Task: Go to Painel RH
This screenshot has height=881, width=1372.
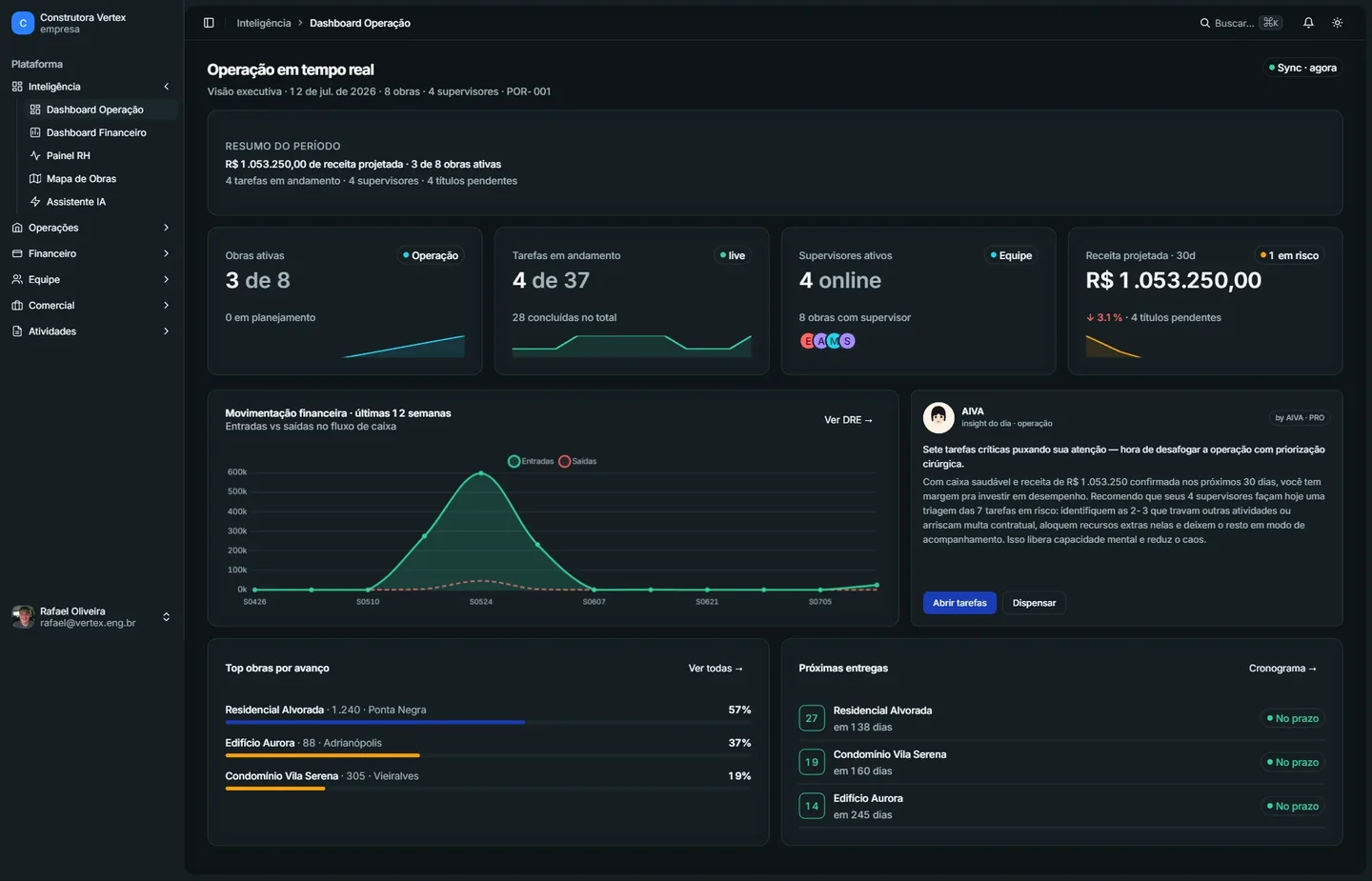Action: click(x=99, y=155)
